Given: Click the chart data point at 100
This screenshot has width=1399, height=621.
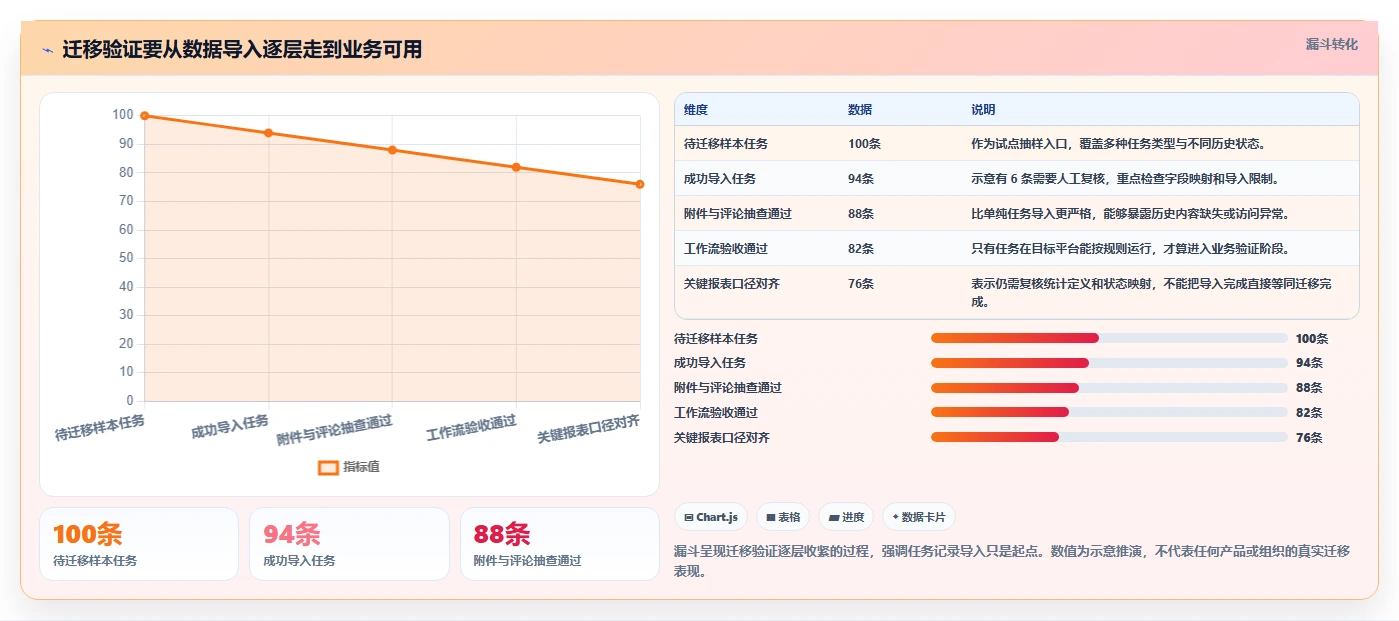Looking at the screenshot, I should pyautogui.click(x=145, y=116).
